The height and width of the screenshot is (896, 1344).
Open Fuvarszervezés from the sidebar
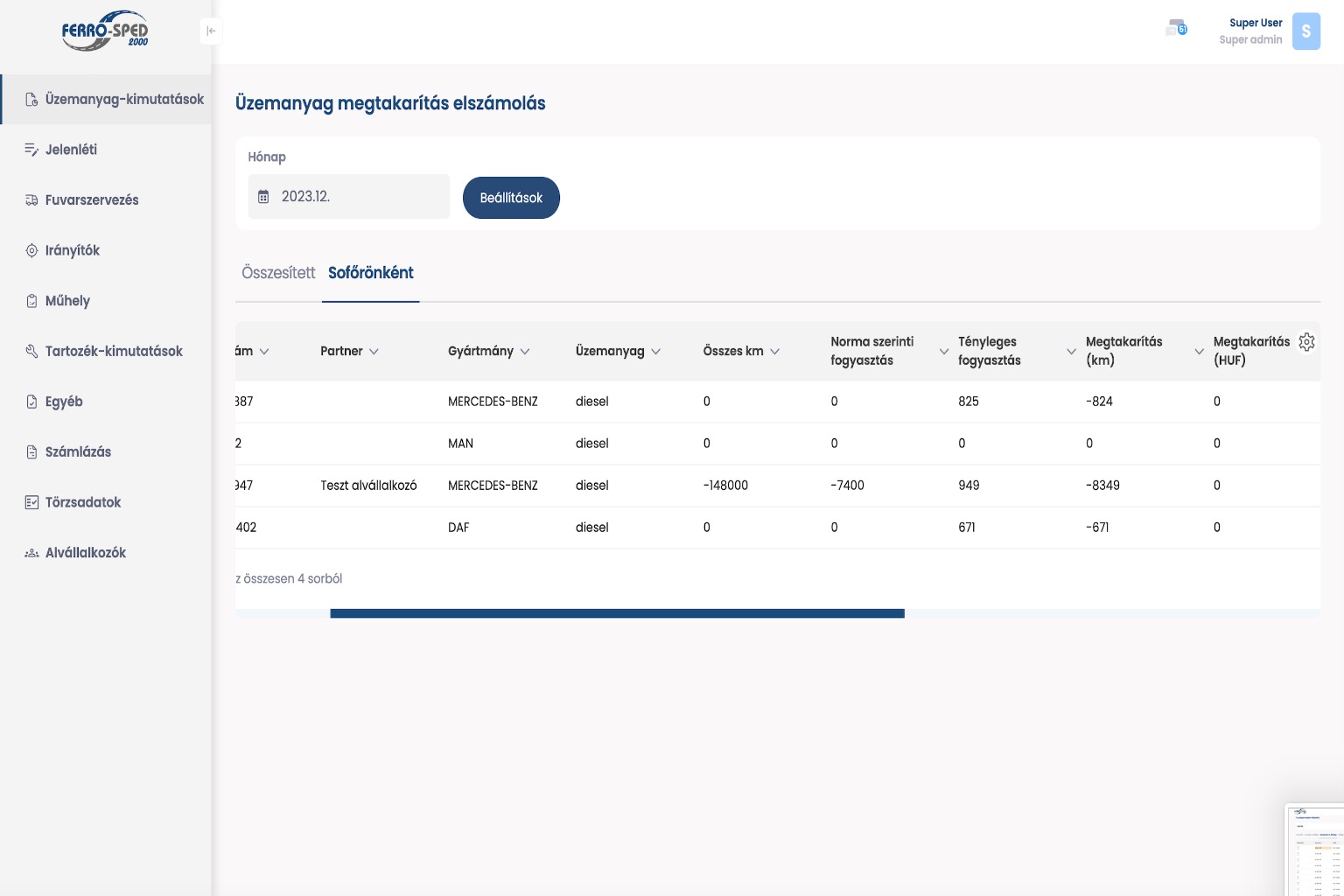tap(92, 200)
